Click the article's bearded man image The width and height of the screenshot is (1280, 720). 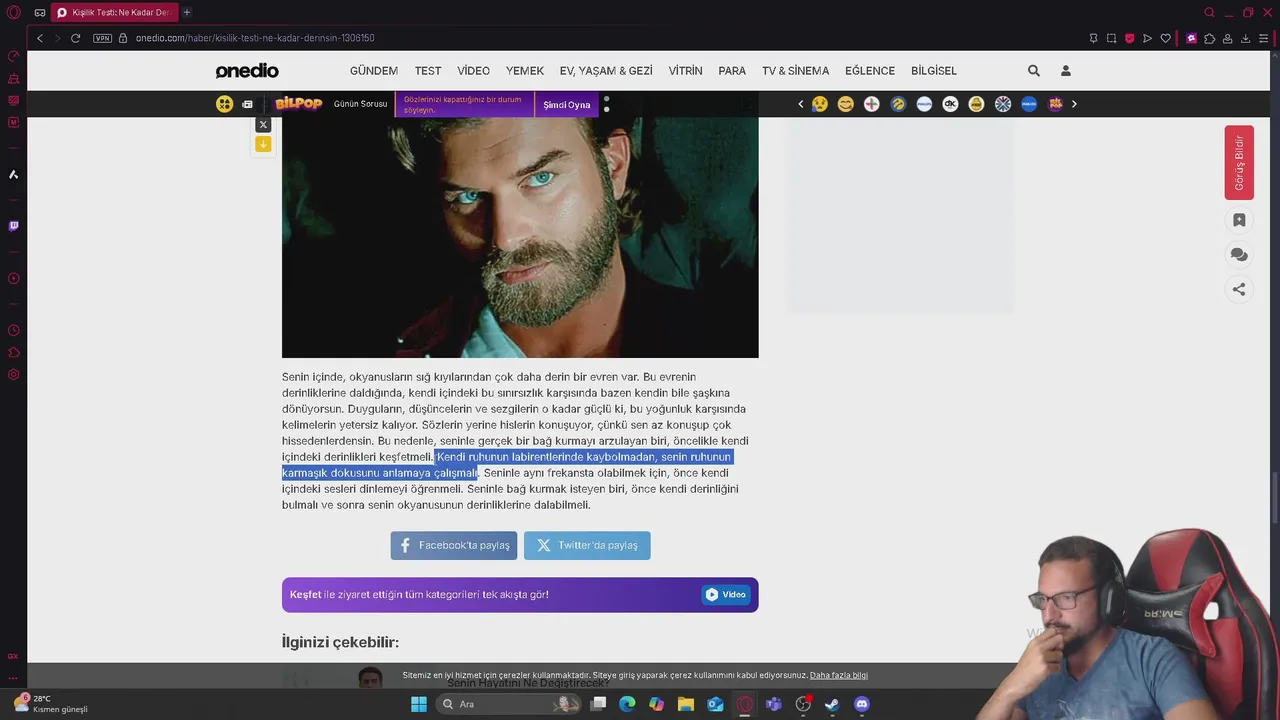(x=520, y=237)
